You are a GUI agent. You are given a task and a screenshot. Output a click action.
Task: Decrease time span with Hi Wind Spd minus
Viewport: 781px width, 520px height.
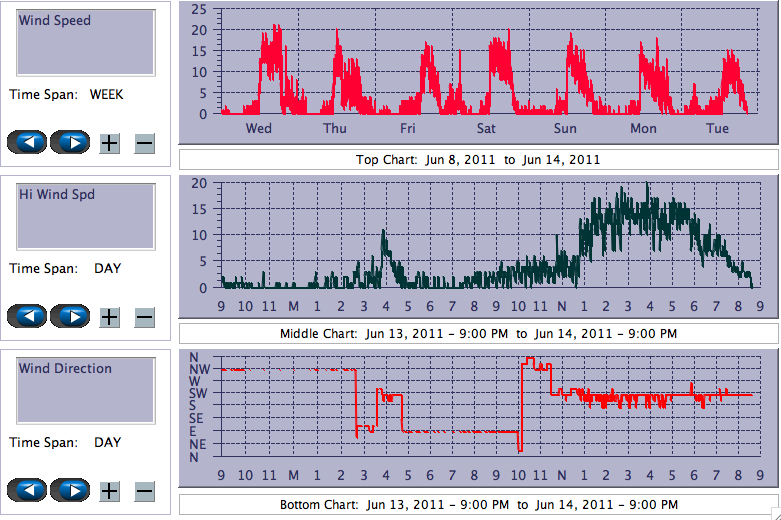(x=144, y=317)
